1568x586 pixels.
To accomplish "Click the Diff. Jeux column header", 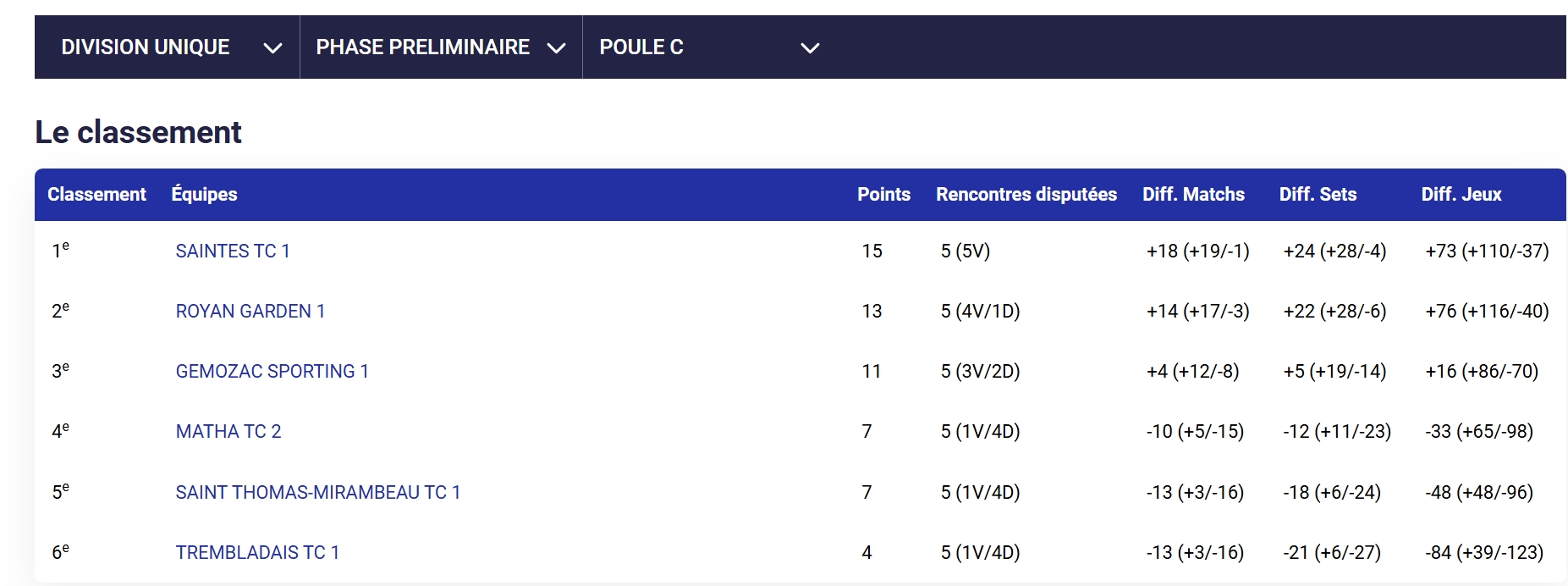I will point(1461,195).
